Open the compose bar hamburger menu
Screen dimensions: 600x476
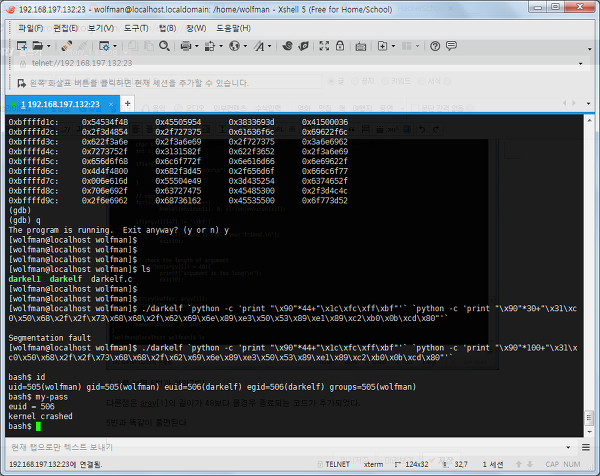point(585,447)
